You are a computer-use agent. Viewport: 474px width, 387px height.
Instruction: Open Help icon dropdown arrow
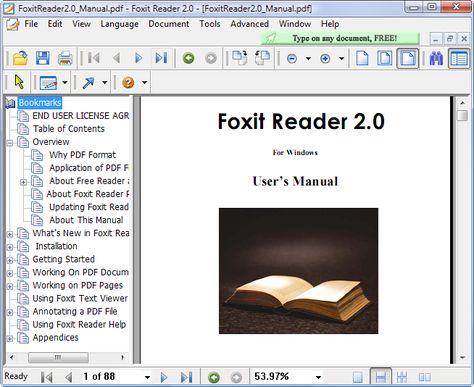coord(144,82)
